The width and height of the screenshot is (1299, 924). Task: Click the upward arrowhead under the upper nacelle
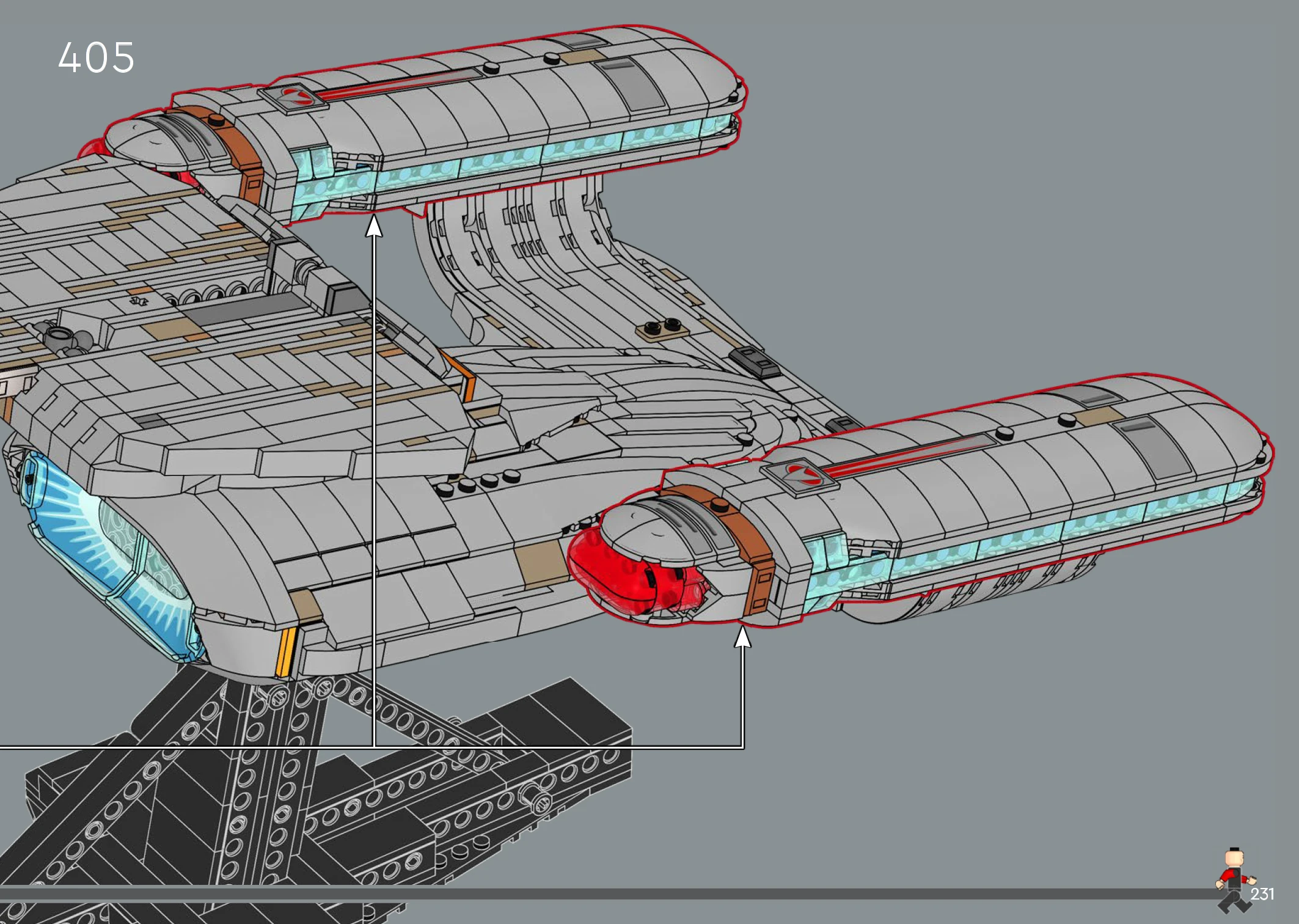coord(374,227)
